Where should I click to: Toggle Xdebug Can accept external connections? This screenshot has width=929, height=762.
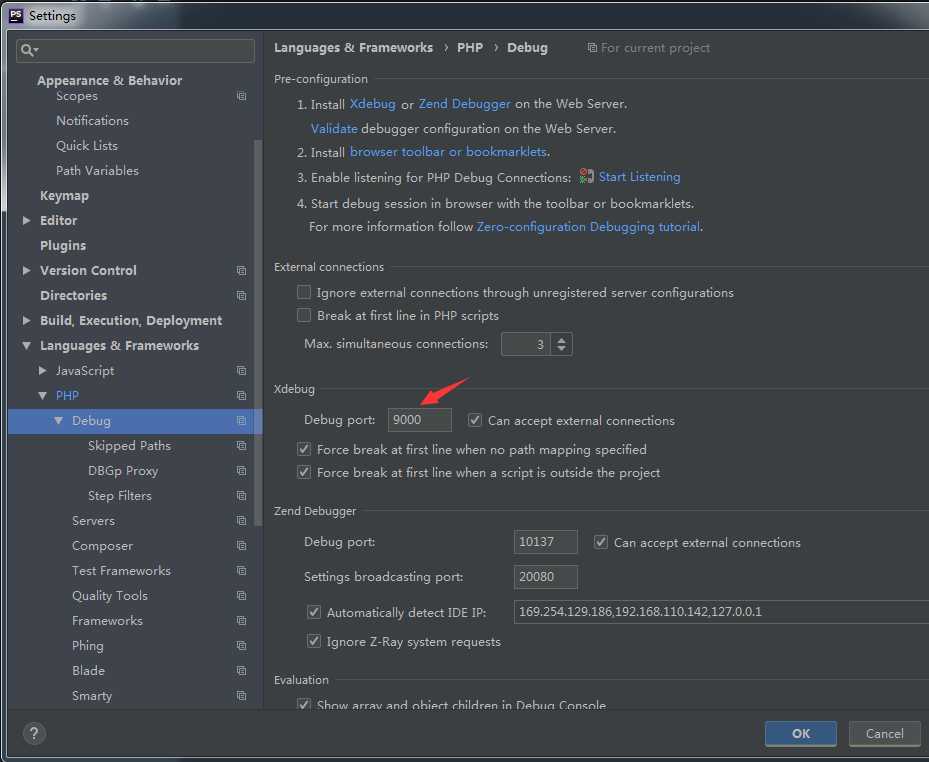point(475,420)
